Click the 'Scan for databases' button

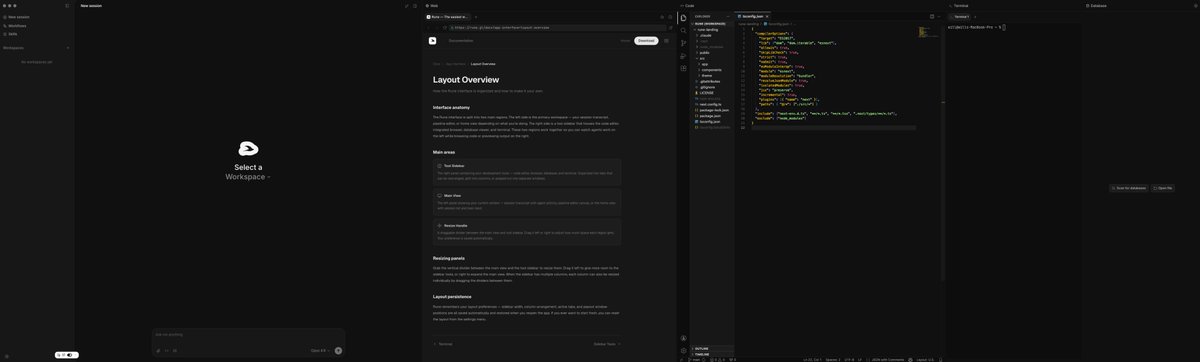point(1129,188)
